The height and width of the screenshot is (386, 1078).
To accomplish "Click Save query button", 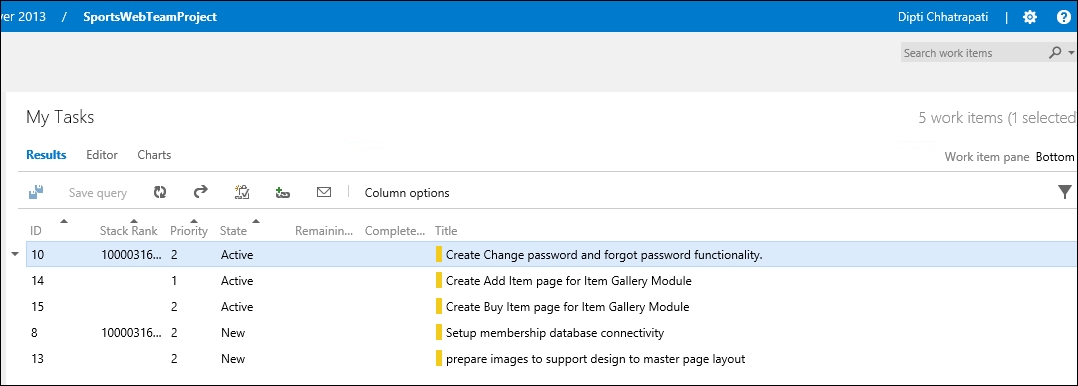I will coord(98,193).
